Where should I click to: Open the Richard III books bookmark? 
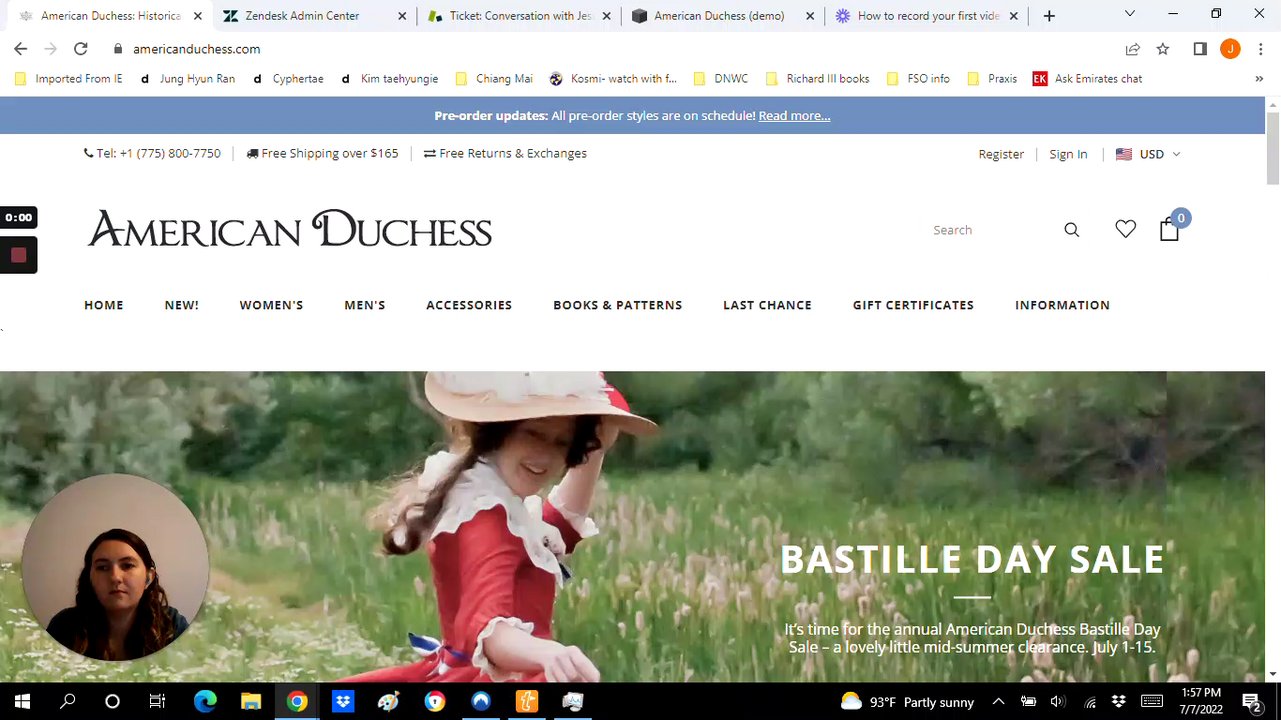(x=817, y=79)
